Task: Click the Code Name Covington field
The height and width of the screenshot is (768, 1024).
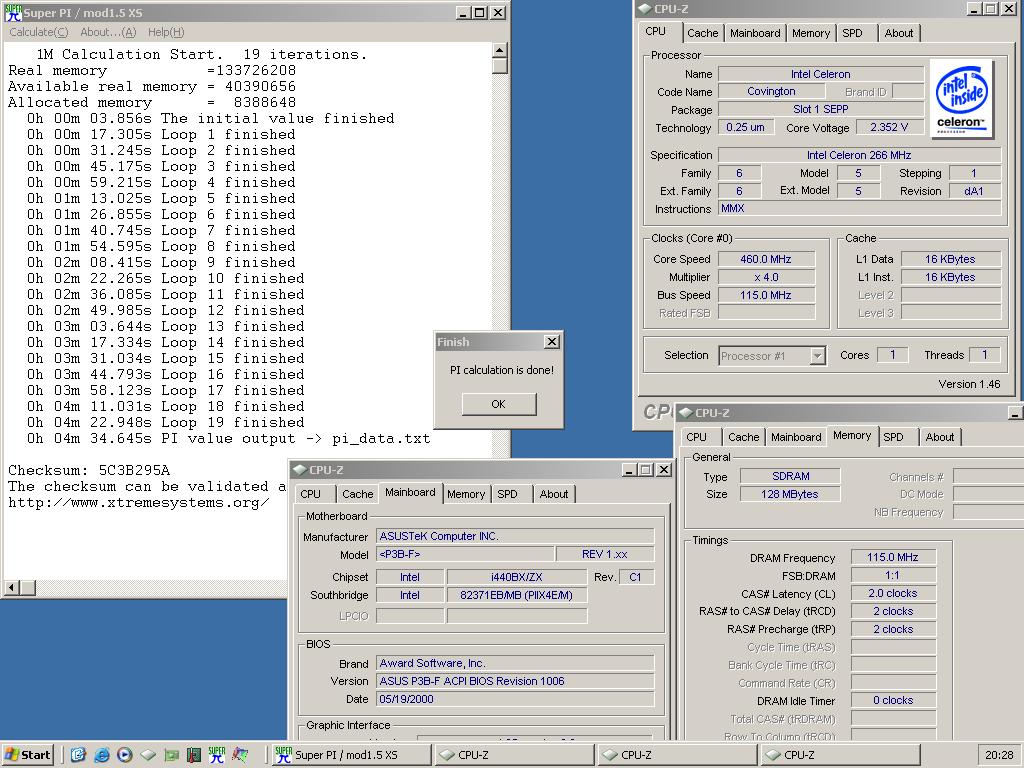Action: pos(771,91)
